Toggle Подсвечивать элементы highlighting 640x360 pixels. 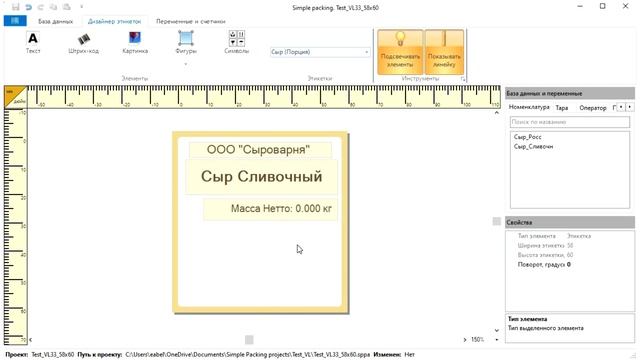tap(400, 52)
